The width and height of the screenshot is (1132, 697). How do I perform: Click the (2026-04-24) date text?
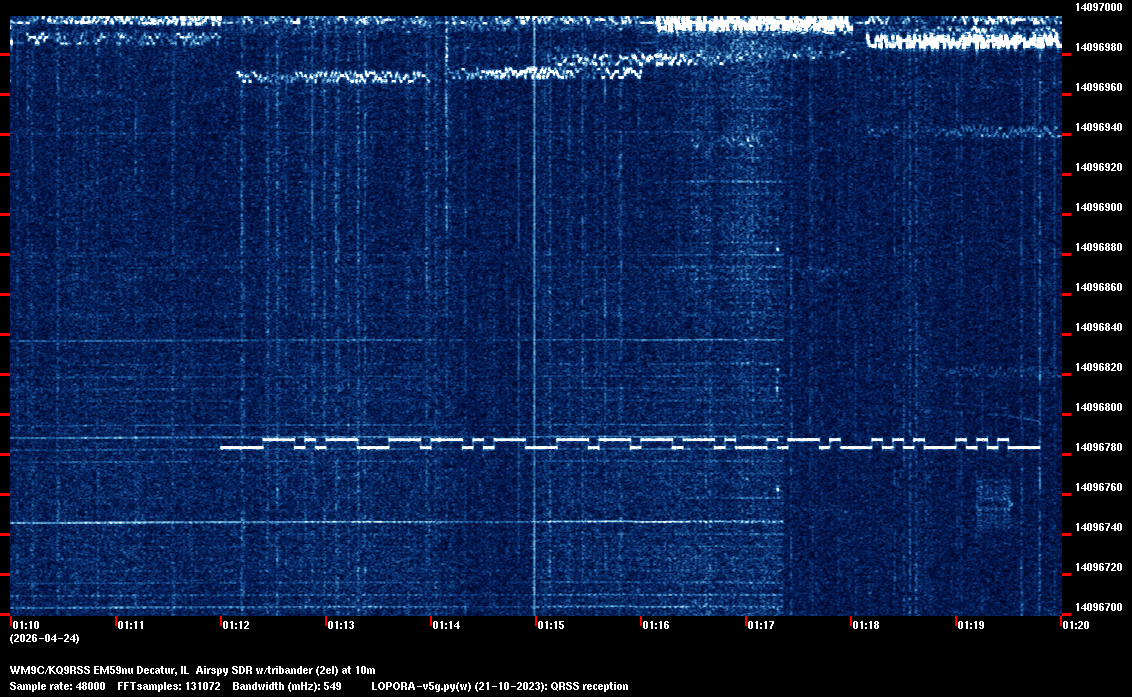[x=44, y=638]
